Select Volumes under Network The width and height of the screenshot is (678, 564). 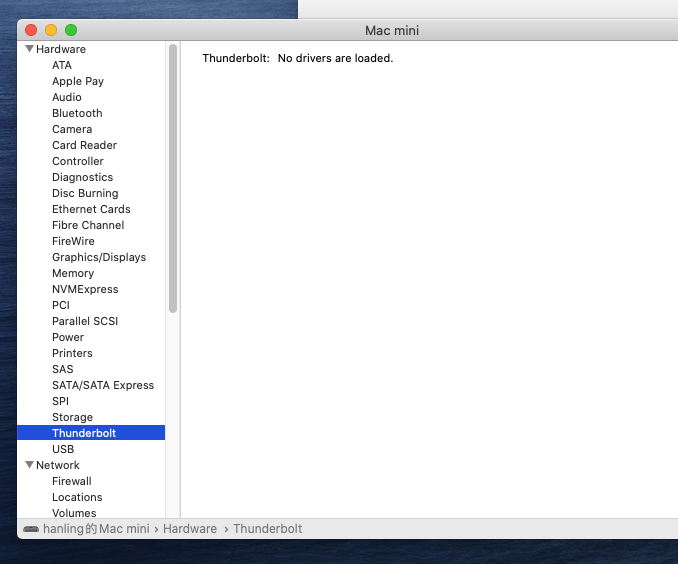[x=74, y=513]
